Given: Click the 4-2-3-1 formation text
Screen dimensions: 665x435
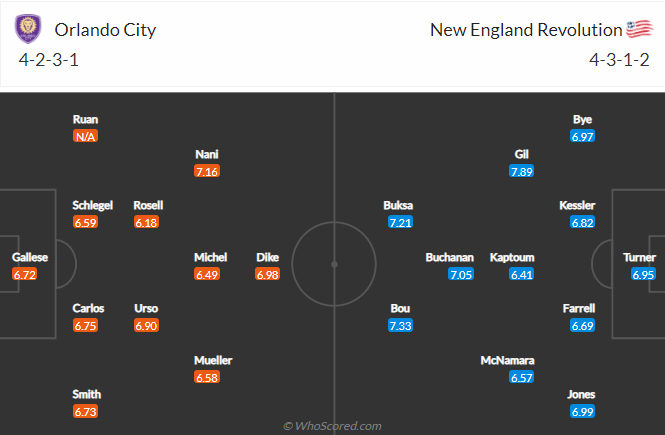Looking at the screenshot, I should pyautogui.click(x=49, y=60).
